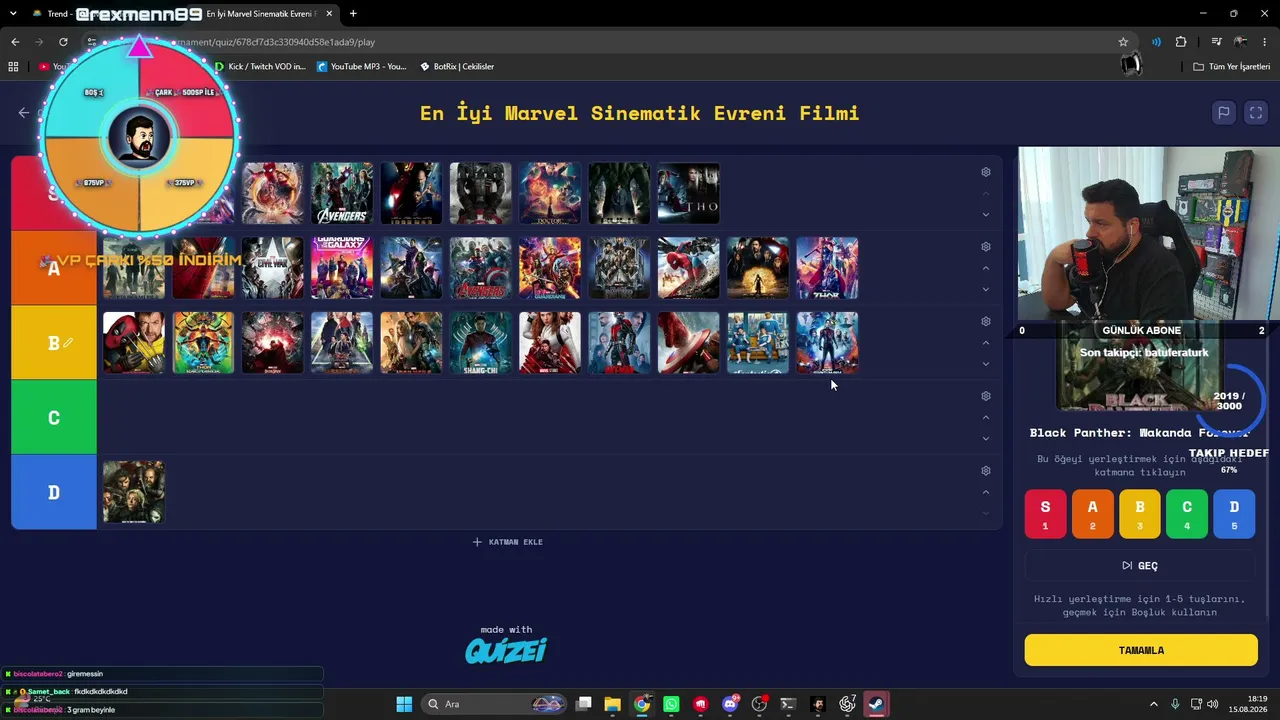Screen dimensions: 1280x720
Task: Click the Chrome icon in the taskbar
Action: [x=642, y=704]
